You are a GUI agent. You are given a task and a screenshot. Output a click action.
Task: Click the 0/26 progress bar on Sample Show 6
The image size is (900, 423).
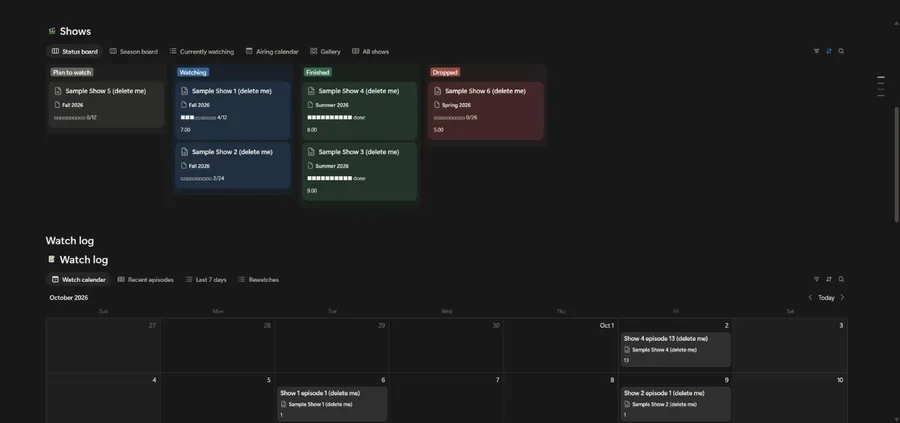[456, 118]
